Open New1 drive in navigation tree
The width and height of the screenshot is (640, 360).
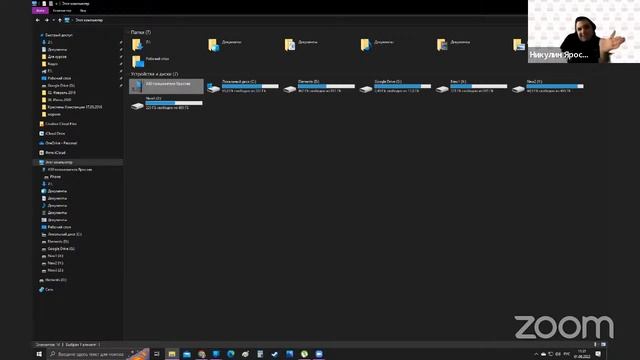[55, 256]
